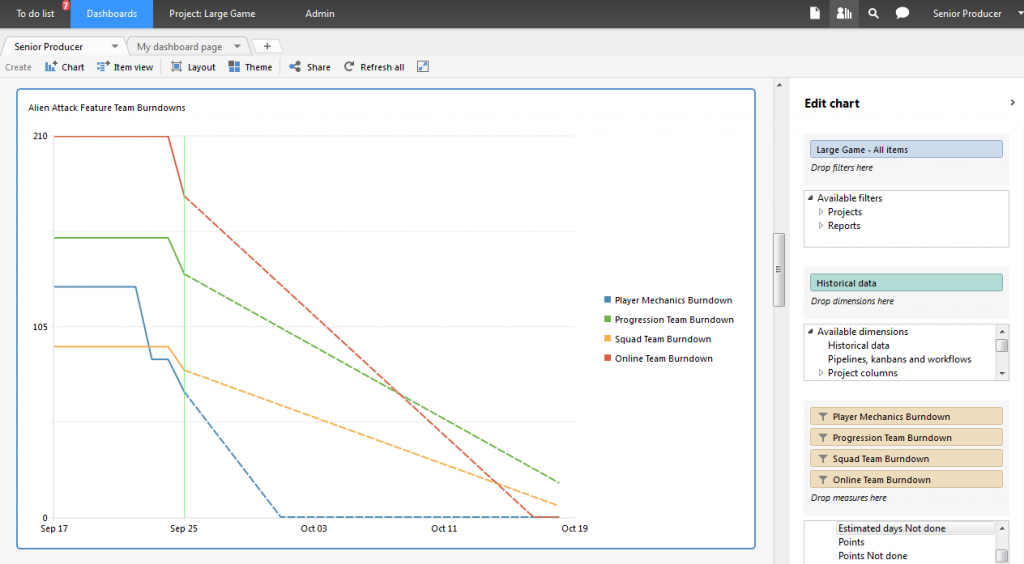
Task: Select Player Mechanics Burndown measure
Action: pyautogui.click(x=906, y=416)
